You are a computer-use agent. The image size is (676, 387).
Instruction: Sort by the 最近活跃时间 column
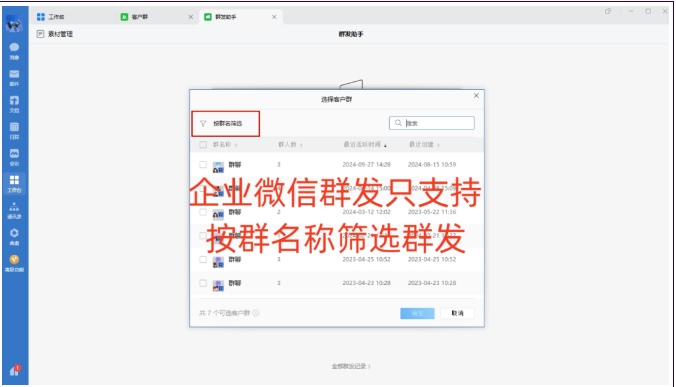tap(365, 145)
